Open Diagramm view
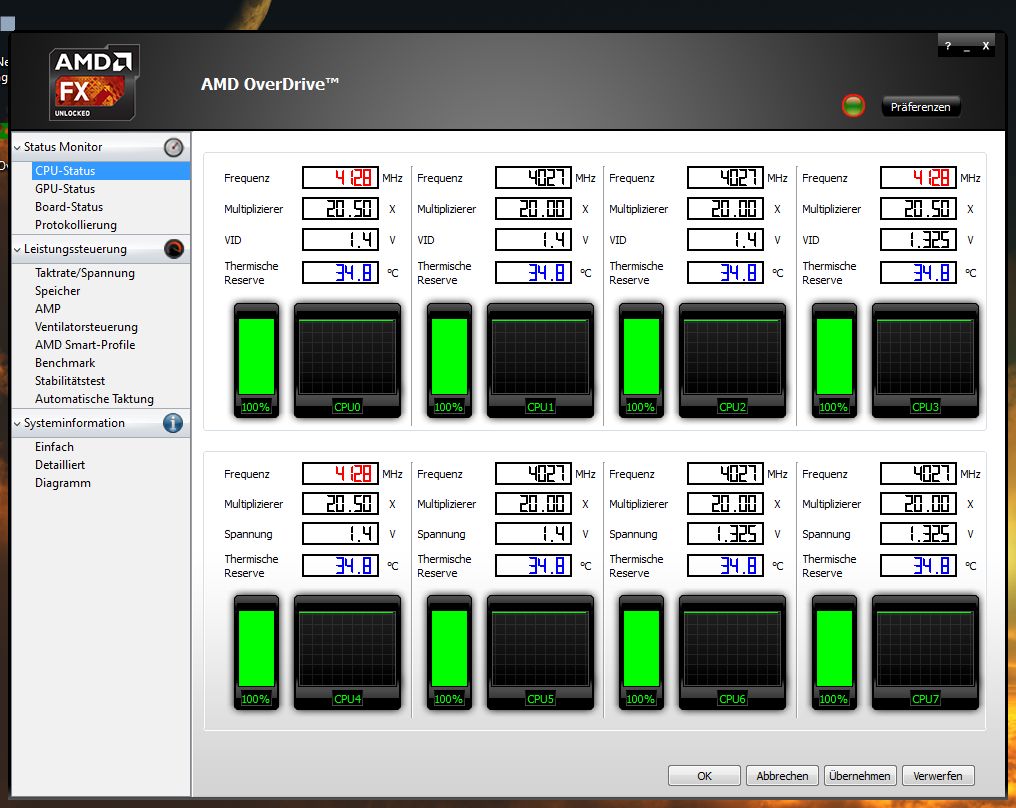 (63, 483)
